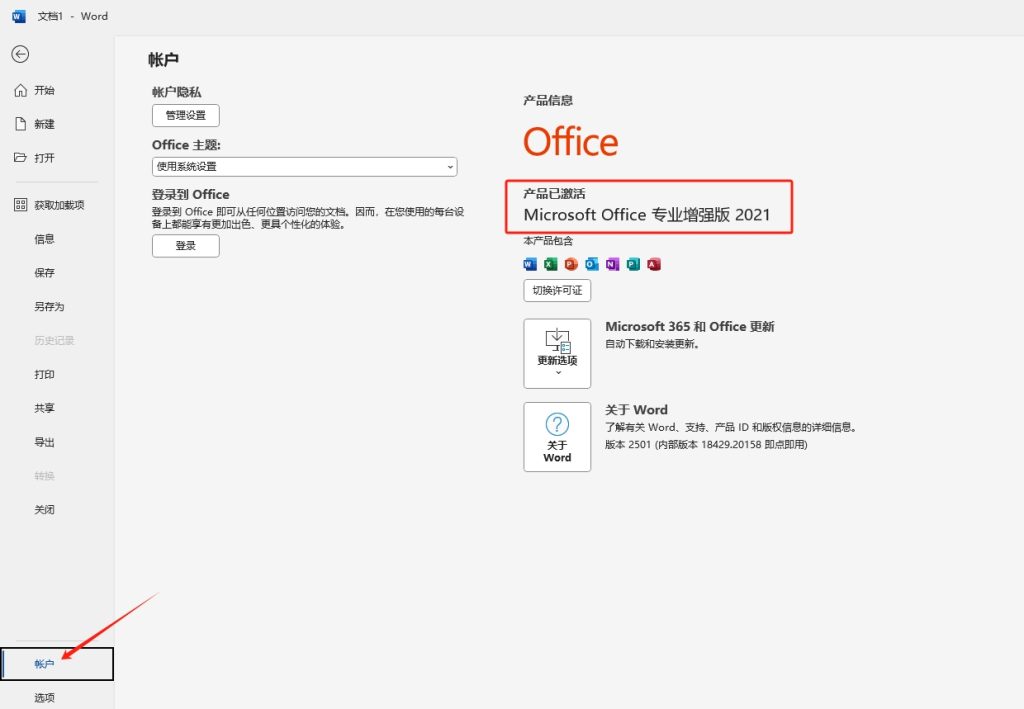Click the Access app icon
Viewport: 1024px width, 709px height.
[x=654, y=264]
